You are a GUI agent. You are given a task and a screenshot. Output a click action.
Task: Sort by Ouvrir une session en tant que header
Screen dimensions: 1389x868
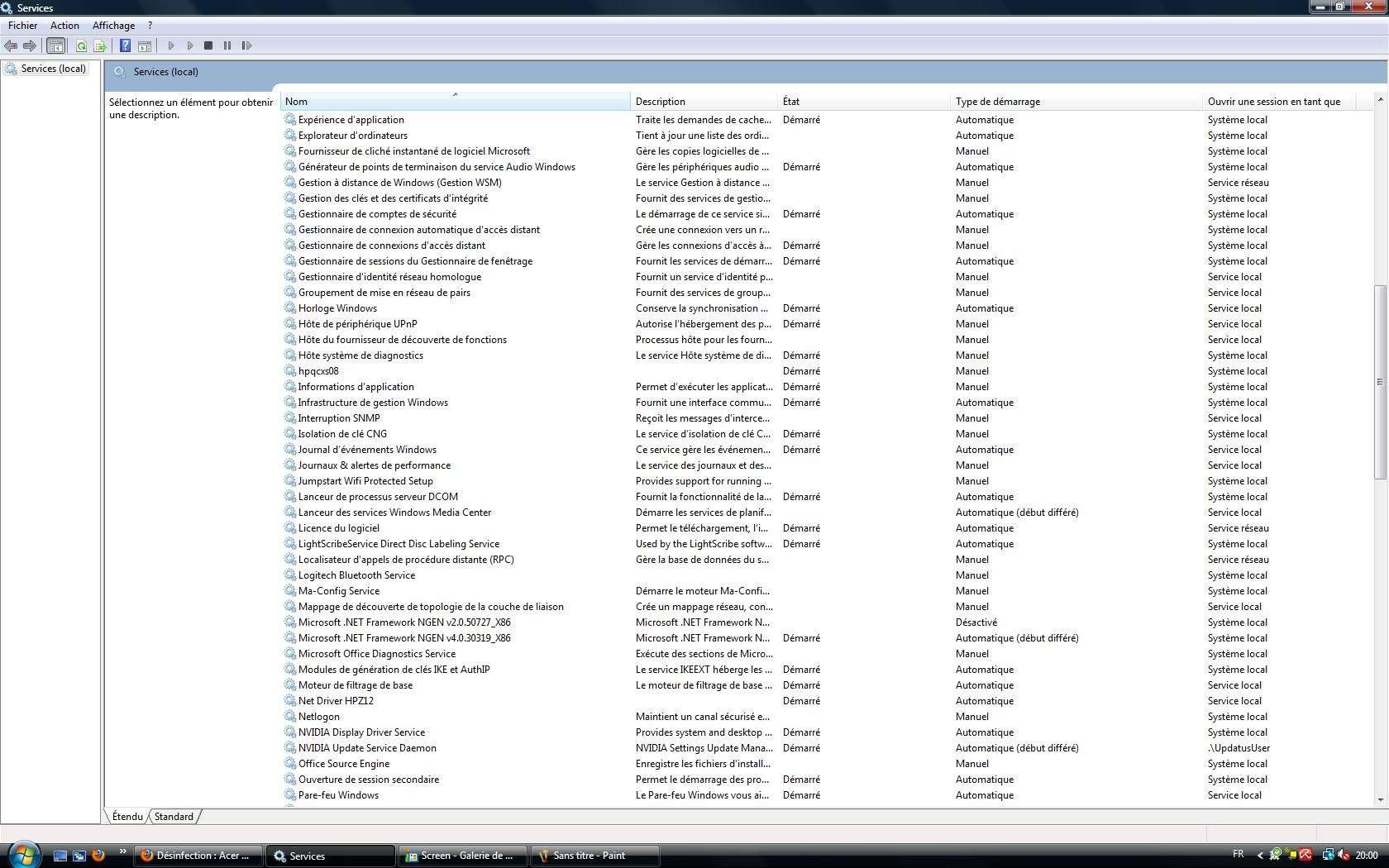click(x=1281, y=102)
